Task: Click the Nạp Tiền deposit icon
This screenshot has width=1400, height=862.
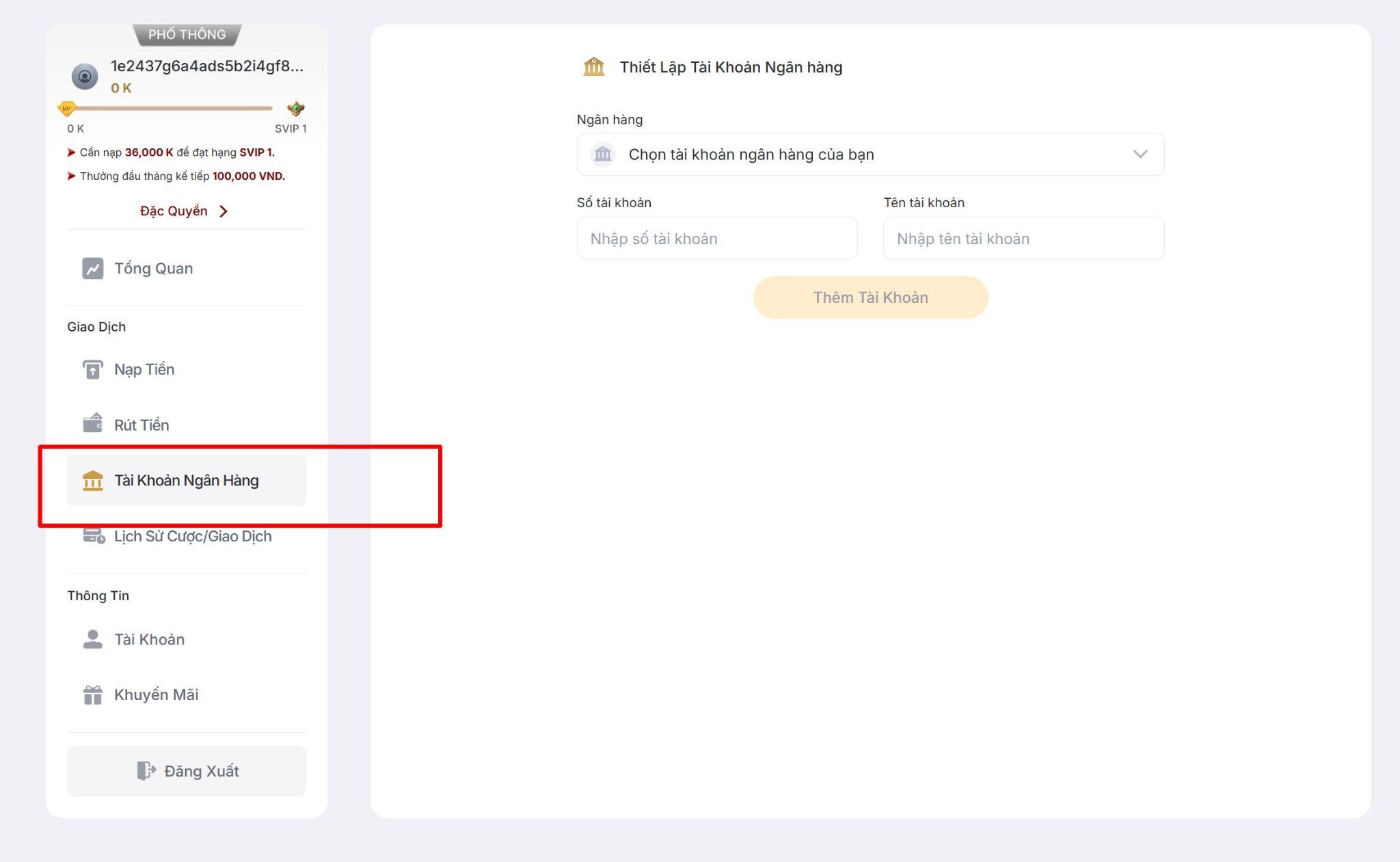Action: click(93, 370)
